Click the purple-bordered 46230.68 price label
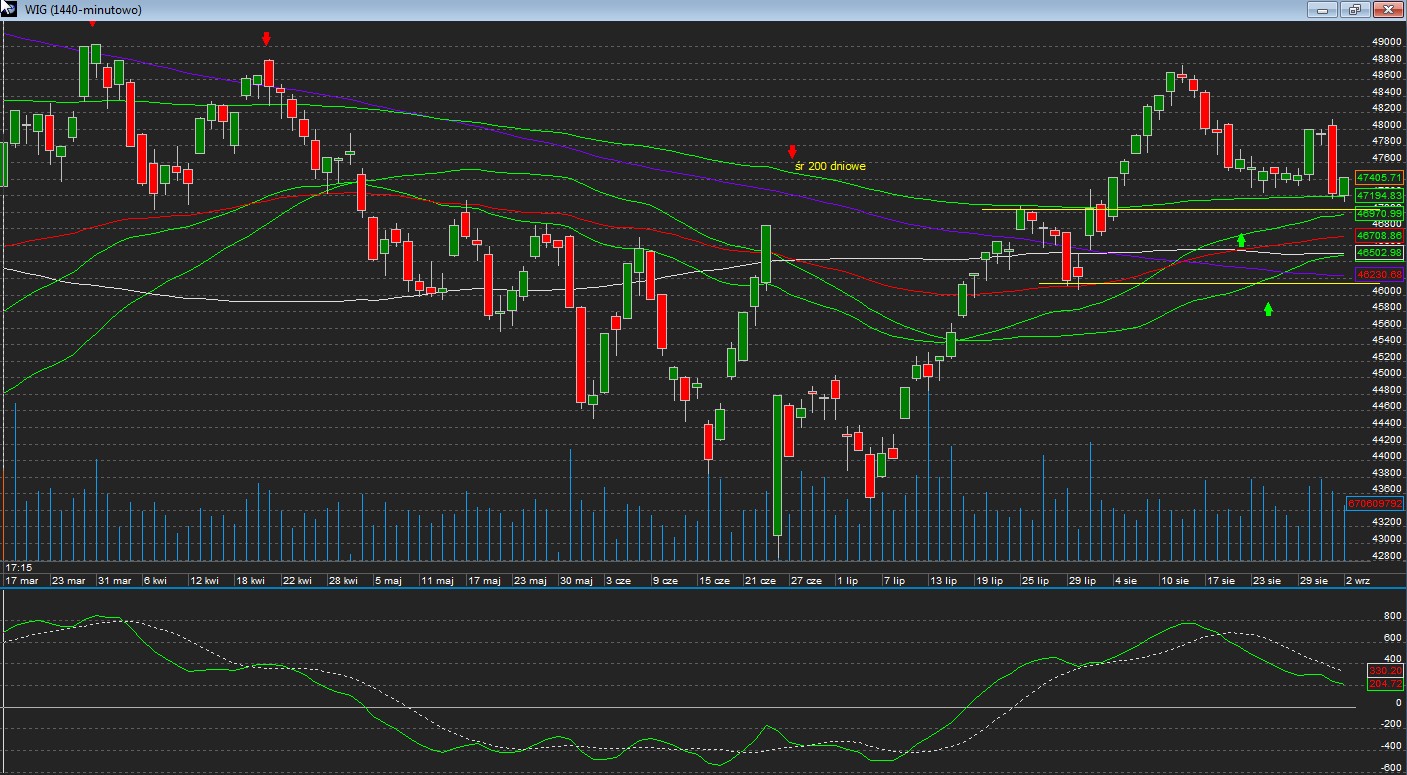Viewport: 1407px width, 775px height. tap(1379, 273)
